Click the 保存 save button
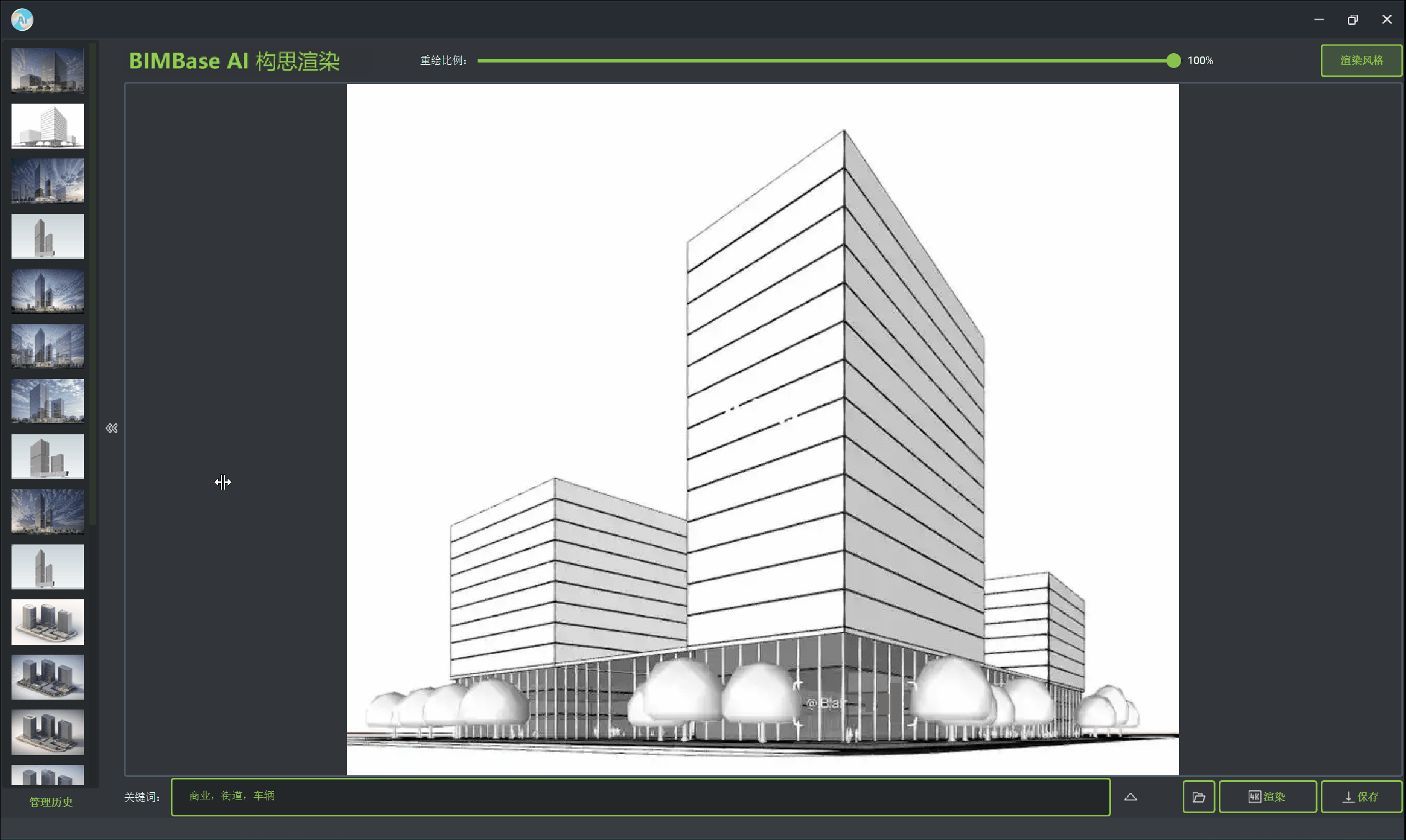1406x840 pixels. click(x=1360, y=797)
